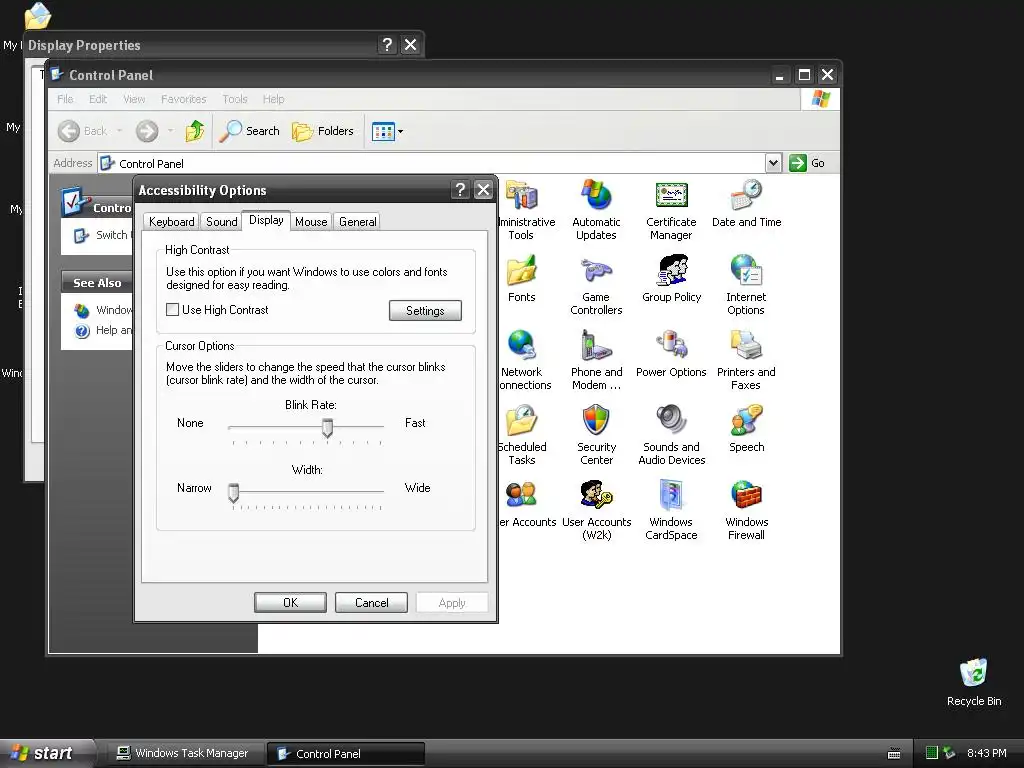Viewport: 1024px width, 768px height.
Task: Open the Group Policy icon
Action: click(671, 278)
